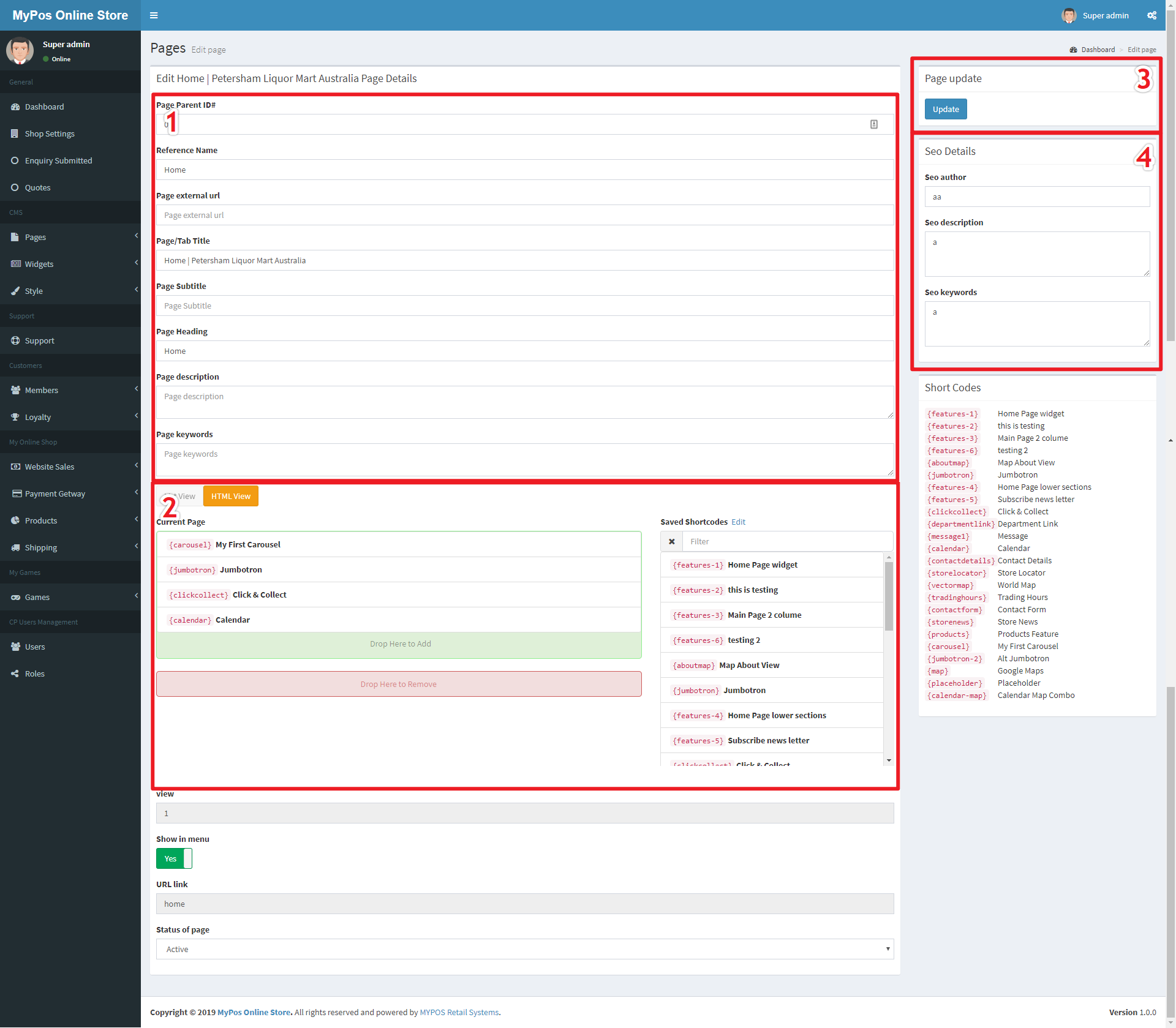Open Enquiry Submitted menu item

(x=58, y=160)
